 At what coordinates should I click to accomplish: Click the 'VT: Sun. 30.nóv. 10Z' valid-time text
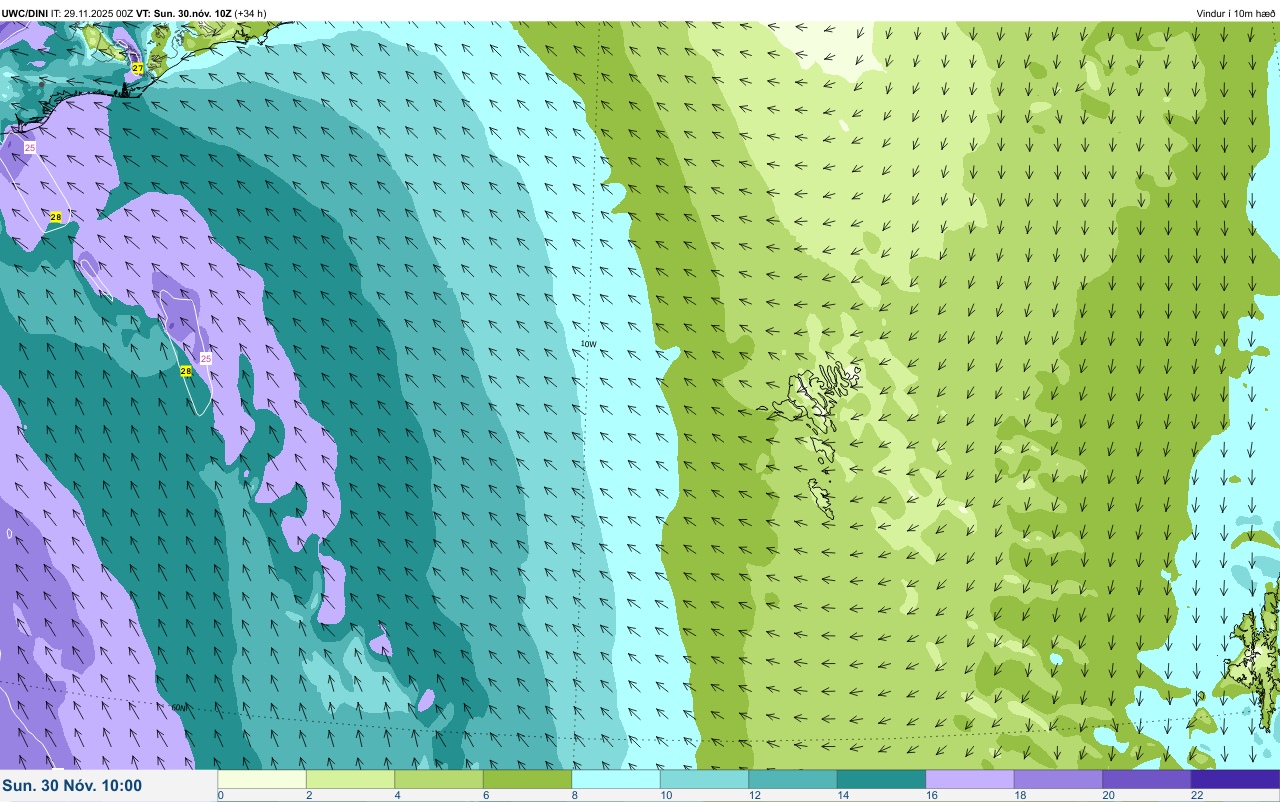pyautogui.click(x=184, y=13)
